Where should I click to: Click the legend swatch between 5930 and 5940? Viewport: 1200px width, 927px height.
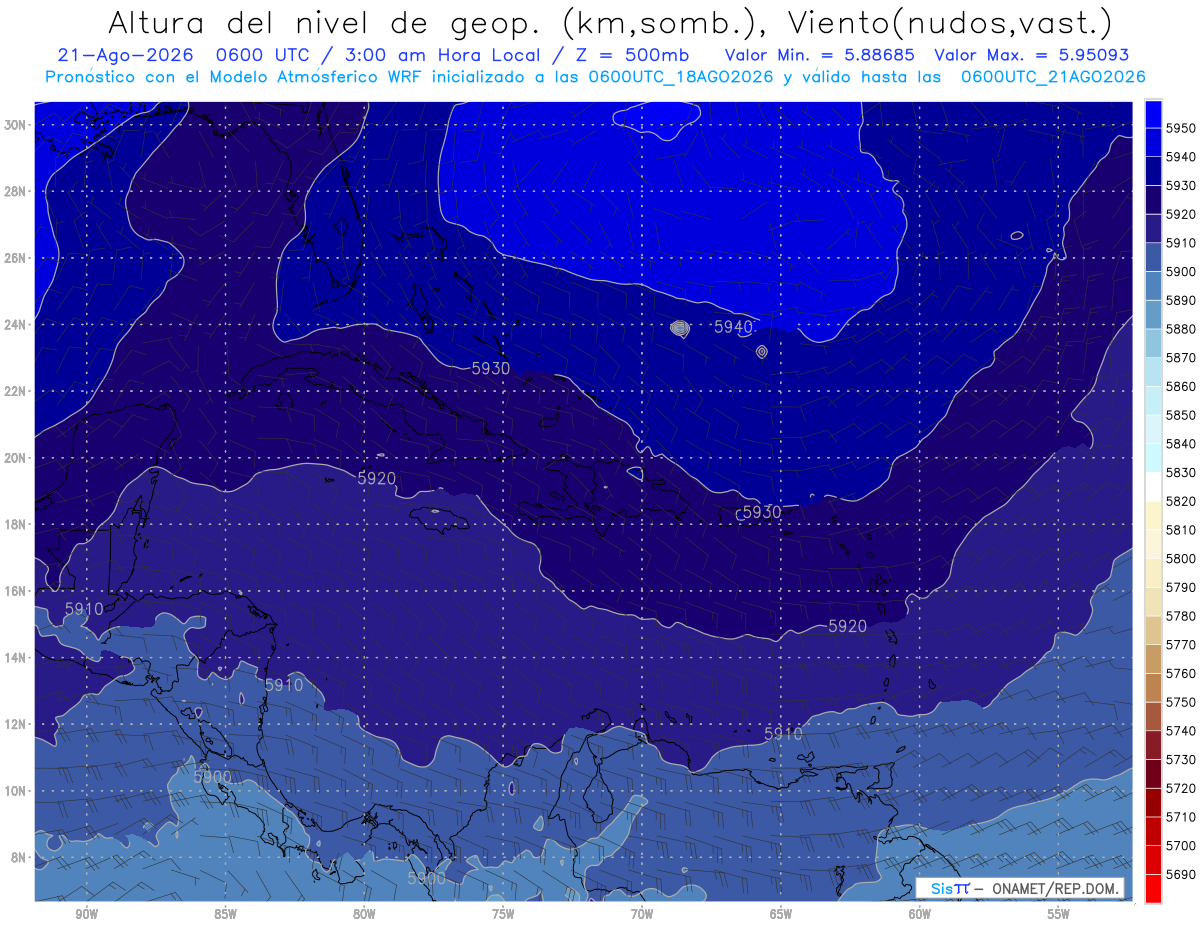[1153, 171]
